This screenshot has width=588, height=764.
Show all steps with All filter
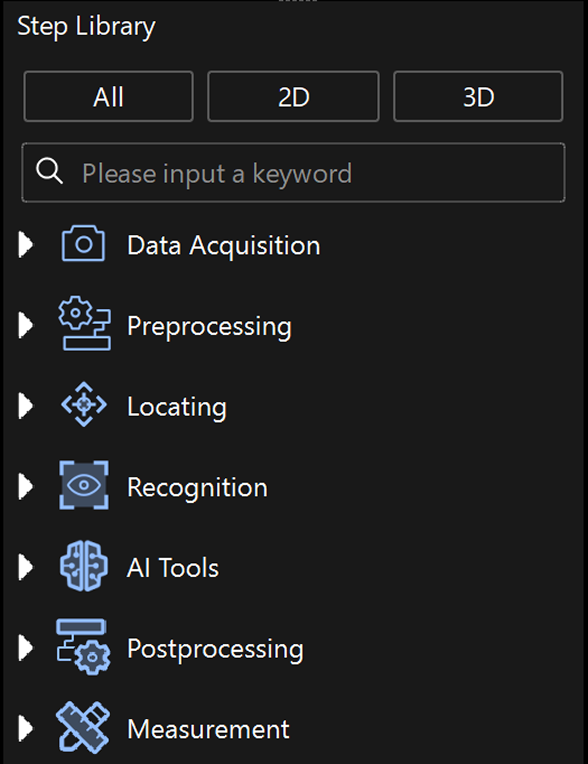[x=109, y=96]
